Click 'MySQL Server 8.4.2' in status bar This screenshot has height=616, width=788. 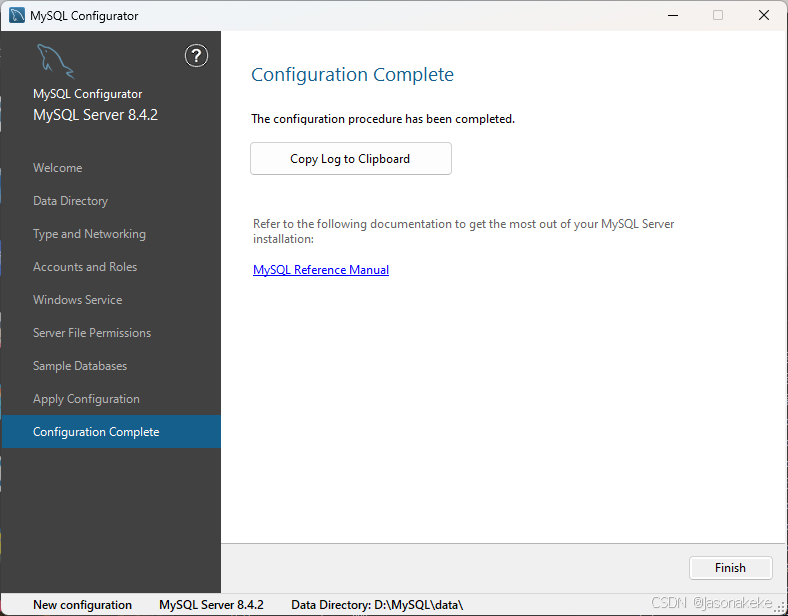[x=211, y=605]
